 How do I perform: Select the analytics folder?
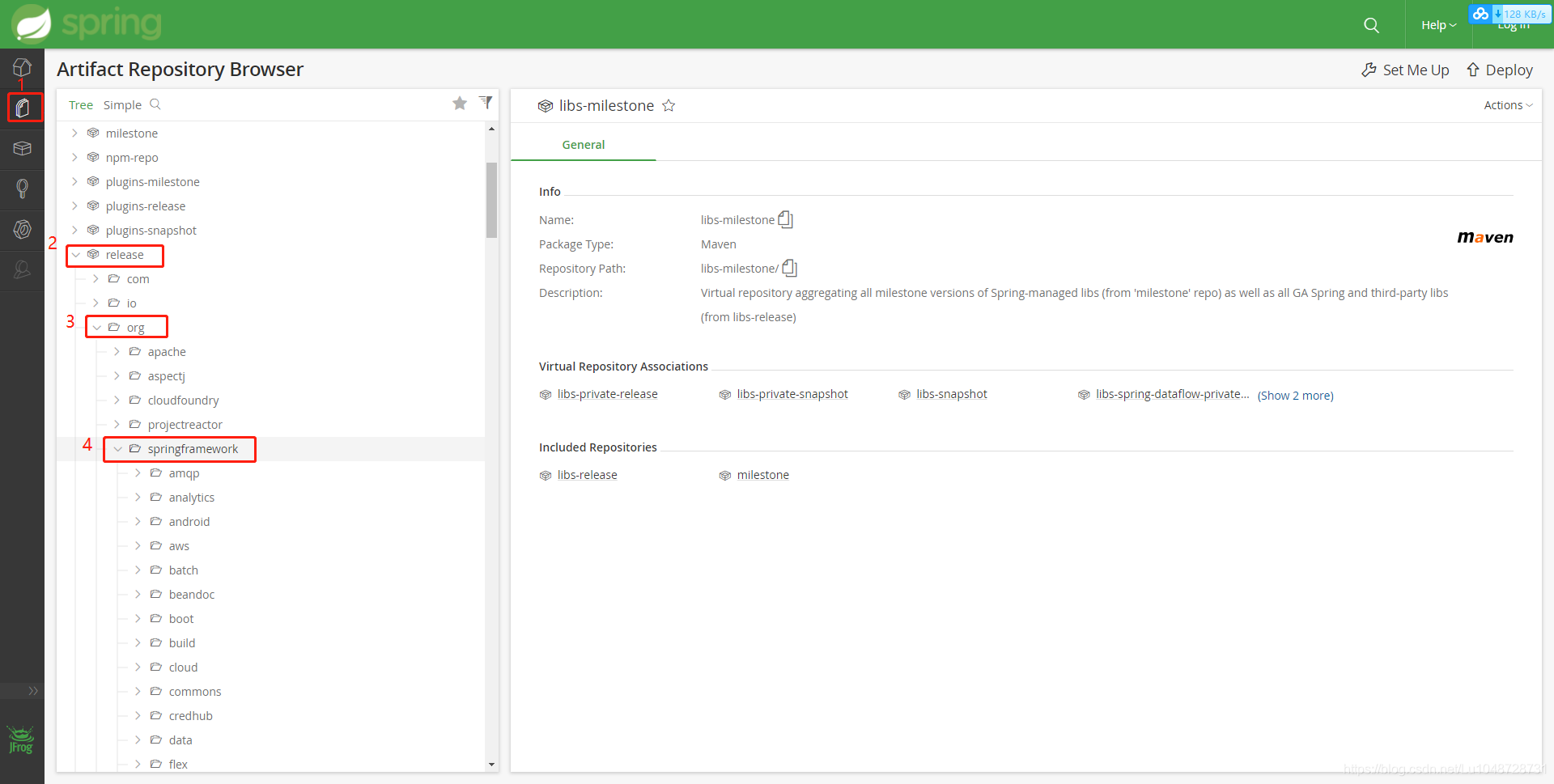pyautogui.click(x=191, y=497)
